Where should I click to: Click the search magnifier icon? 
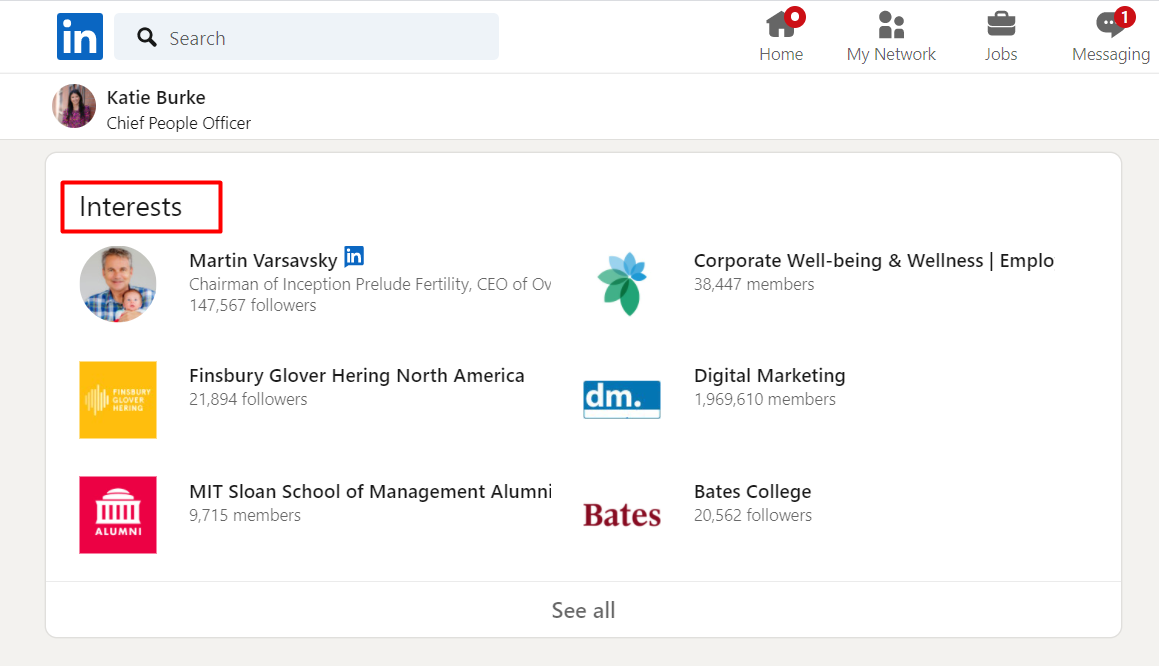pos(147,37)
